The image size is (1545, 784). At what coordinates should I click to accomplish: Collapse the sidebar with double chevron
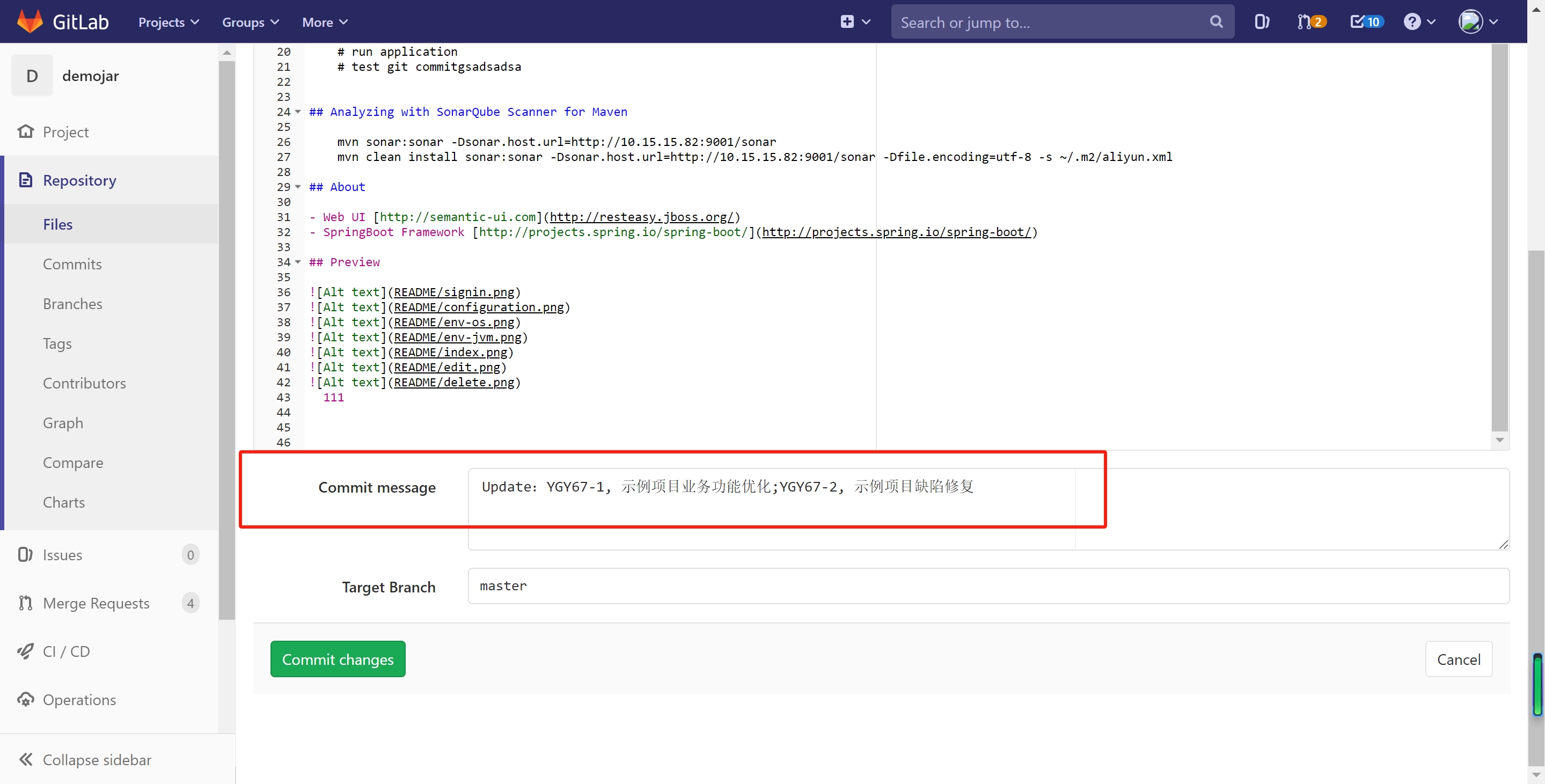(x=26, y=759)
